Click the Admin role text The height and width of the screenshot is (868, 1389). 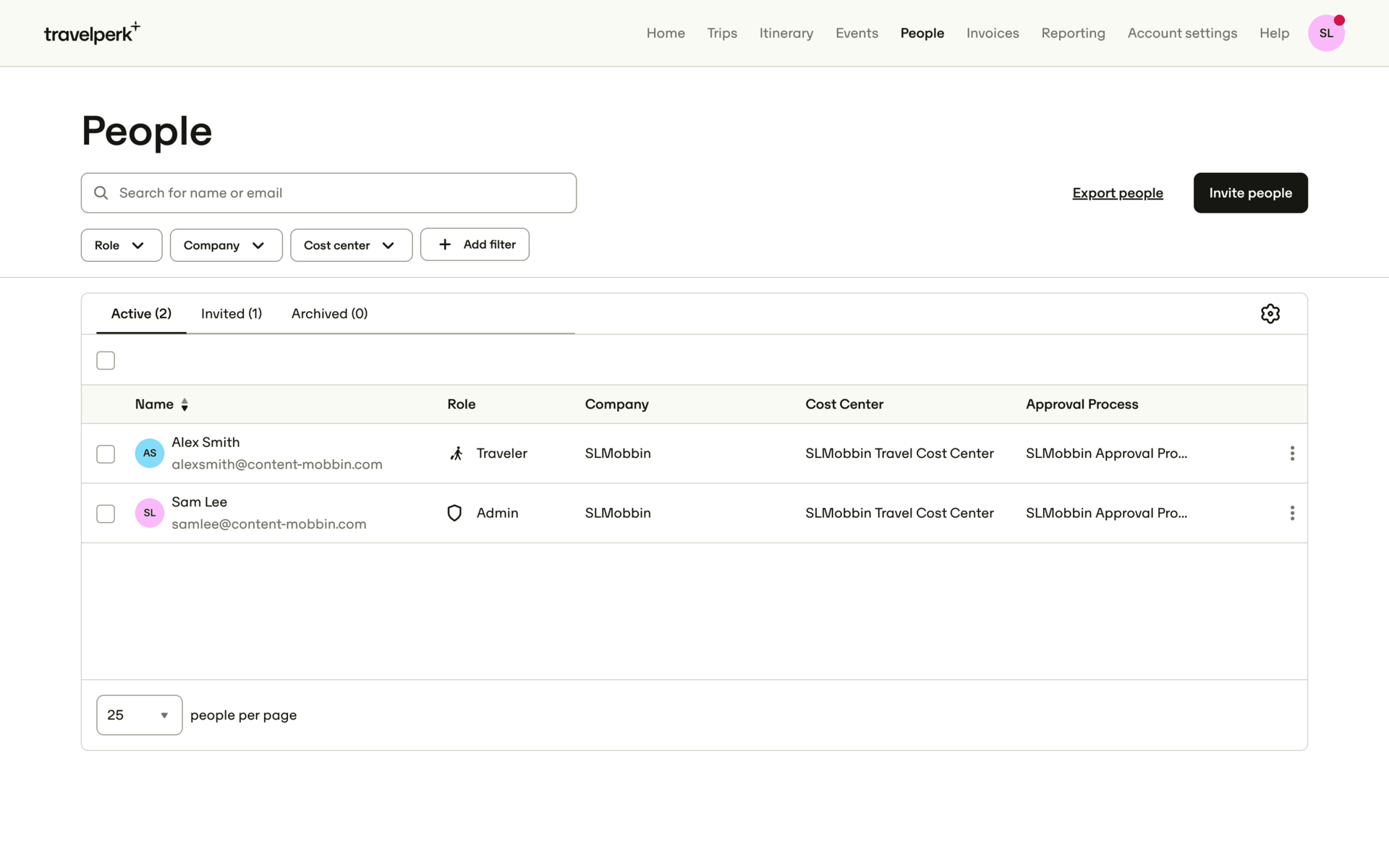(x=497, y=513)
